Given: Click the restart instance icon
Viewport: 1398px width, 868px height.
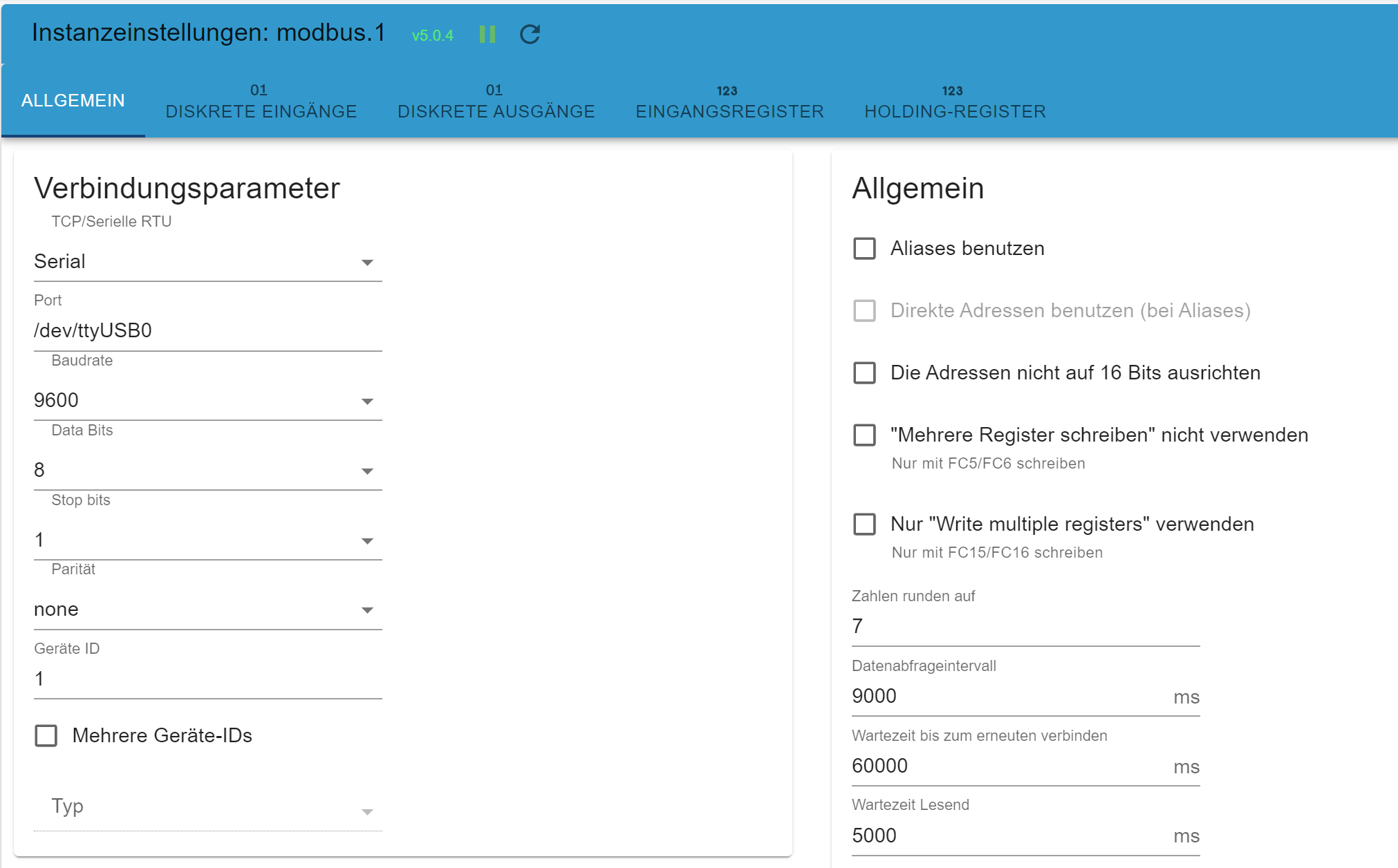Looking at the screenshot, I should [x=530, y=35].
